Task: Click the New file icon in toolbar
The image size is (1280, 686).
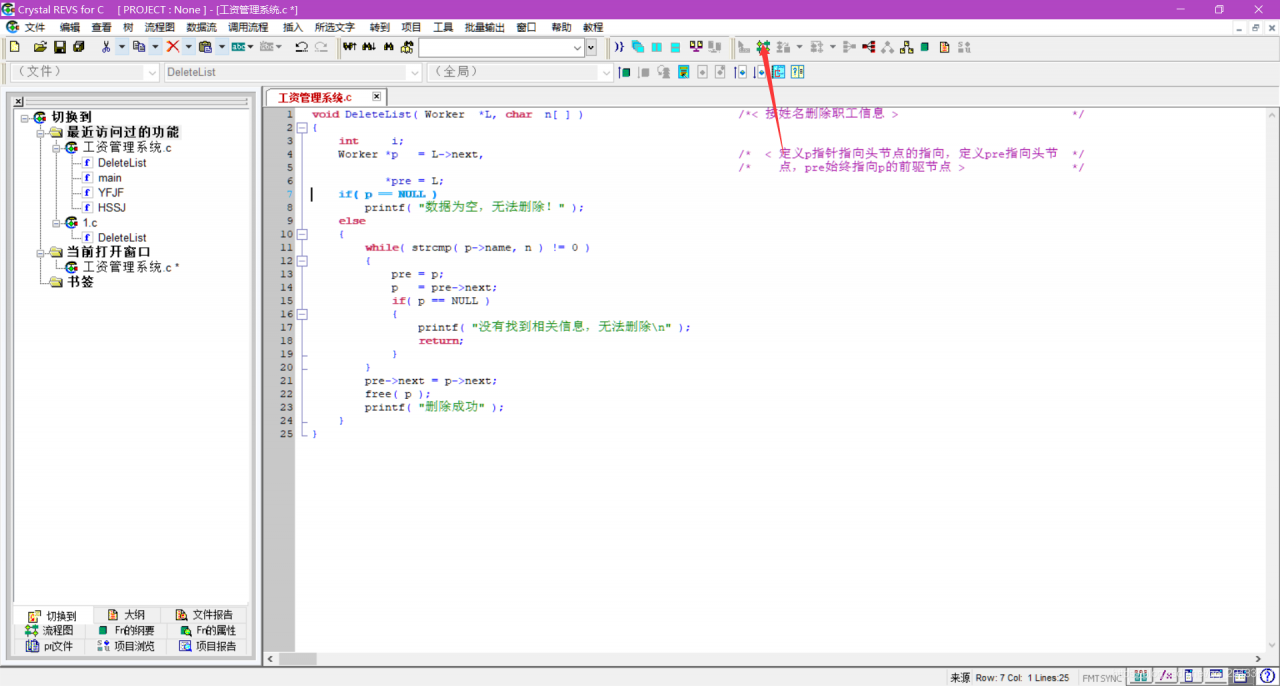Action: click(14, 47)
